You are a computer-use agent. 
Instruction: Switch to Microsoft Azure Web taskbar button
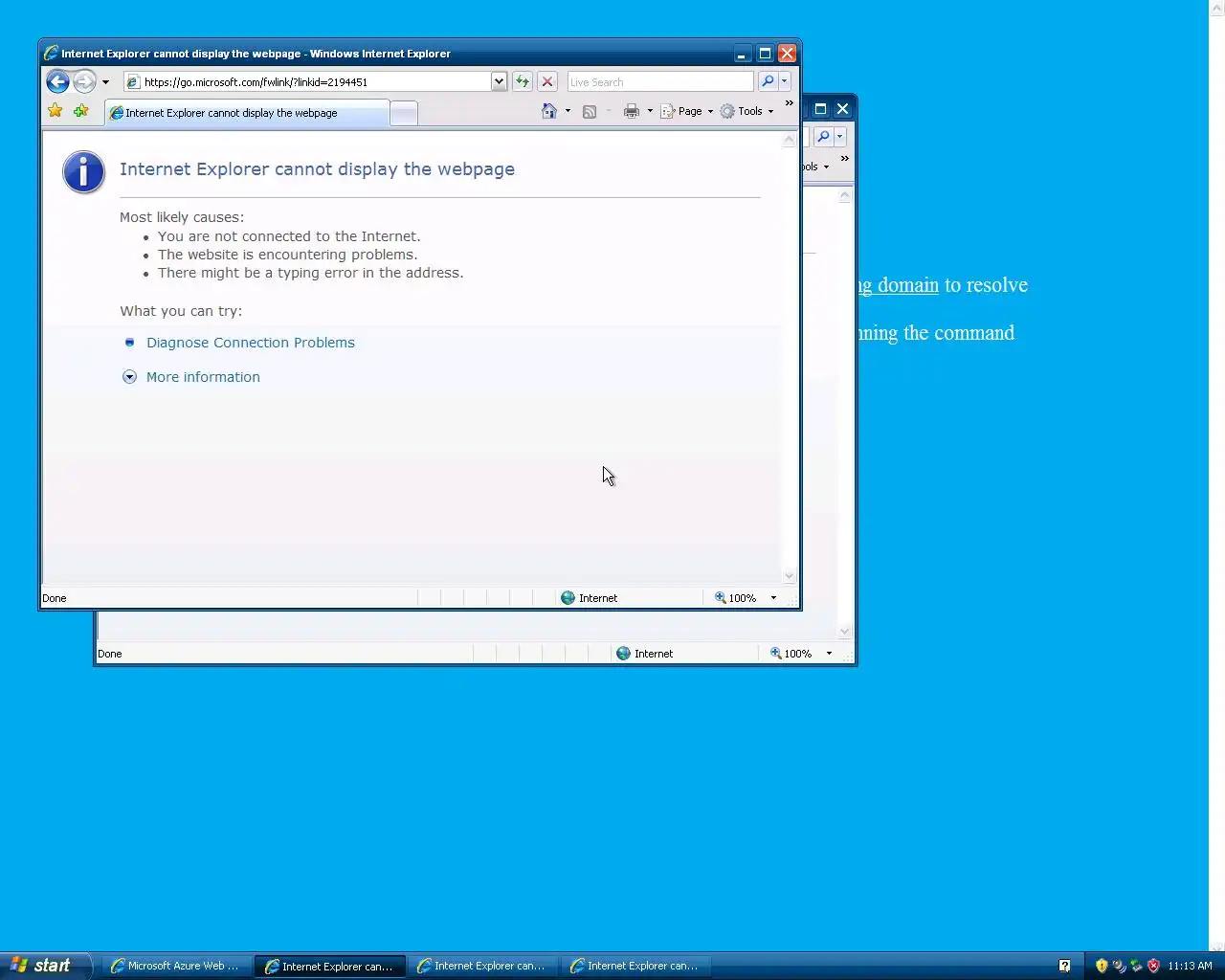point(176,966)
